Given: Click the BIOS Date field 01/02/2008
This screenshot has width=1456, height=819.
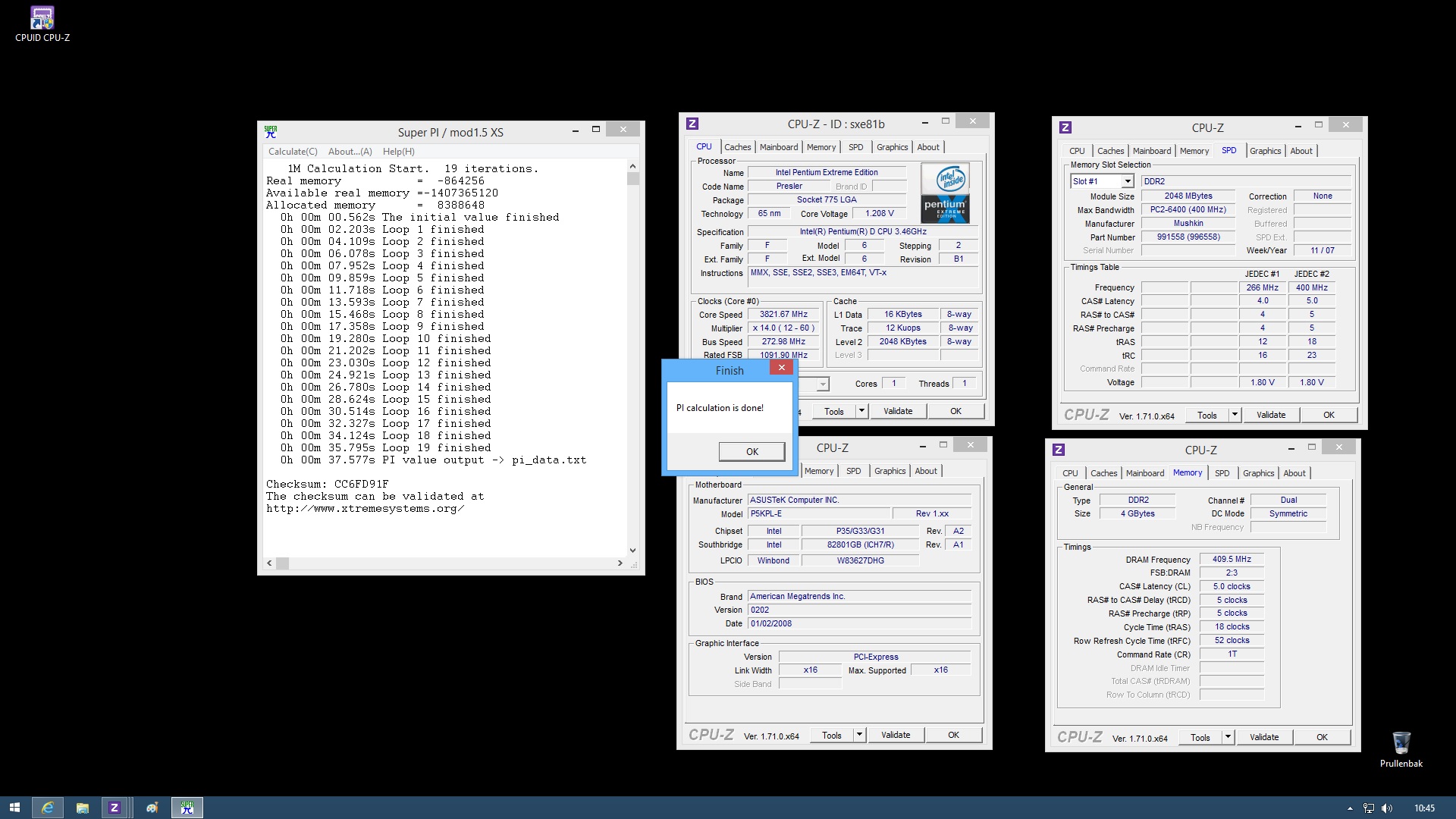Looking at the screenshot, I should (860, 624).
